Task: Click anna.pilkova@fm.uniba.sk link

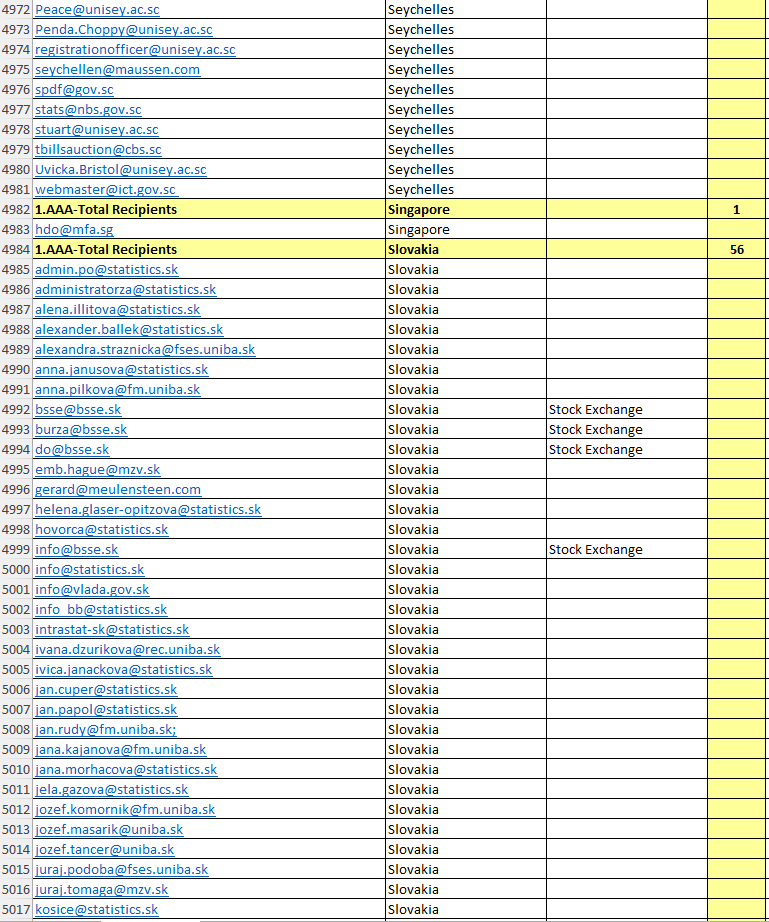Action: tap(118, 389)
